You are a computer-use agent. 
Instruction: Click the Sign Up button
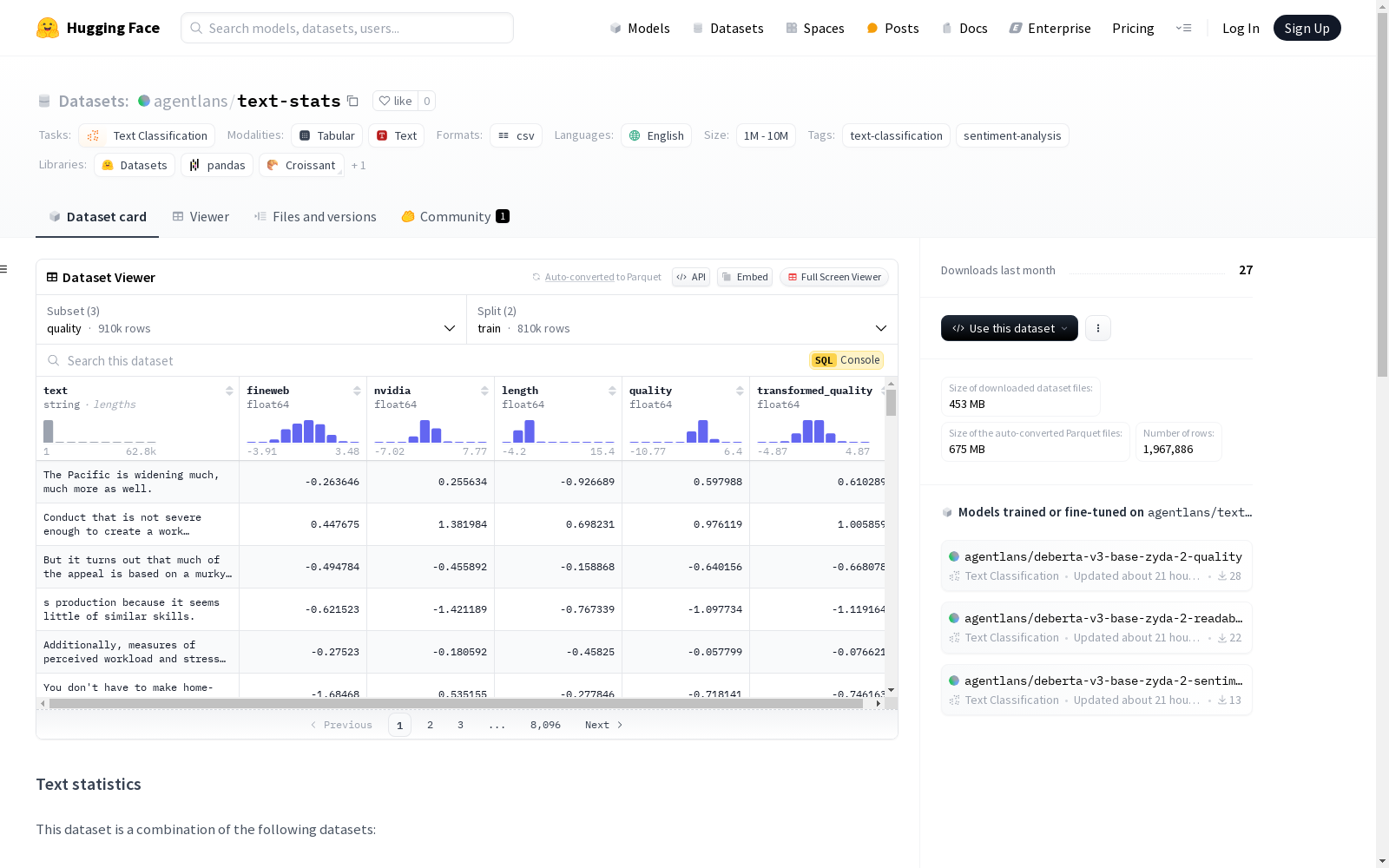1307,28
